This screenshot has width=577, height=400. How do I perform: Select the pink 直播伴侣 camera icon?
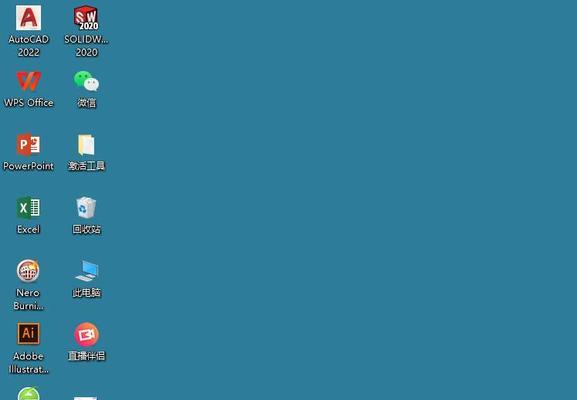point(86,334)
